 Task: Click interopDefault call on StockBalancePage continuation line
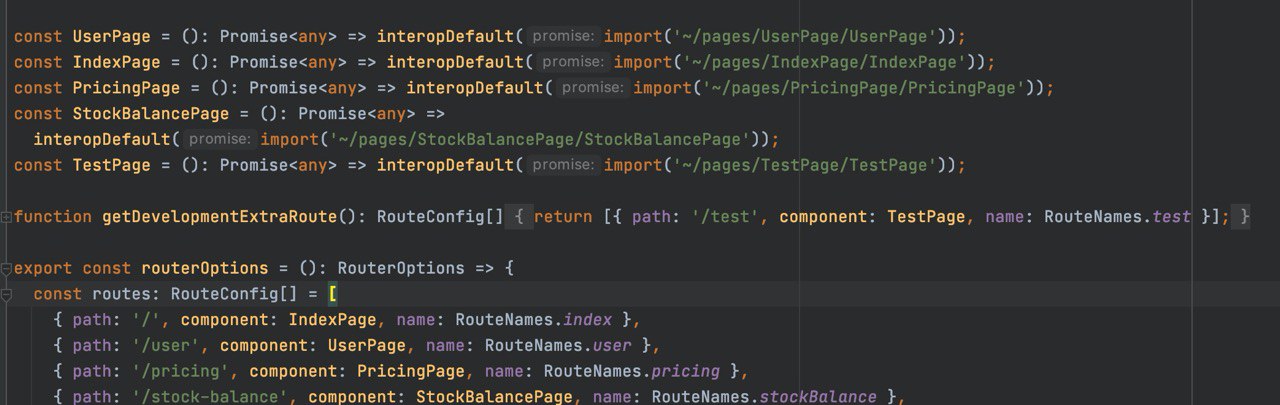point(102,139)
